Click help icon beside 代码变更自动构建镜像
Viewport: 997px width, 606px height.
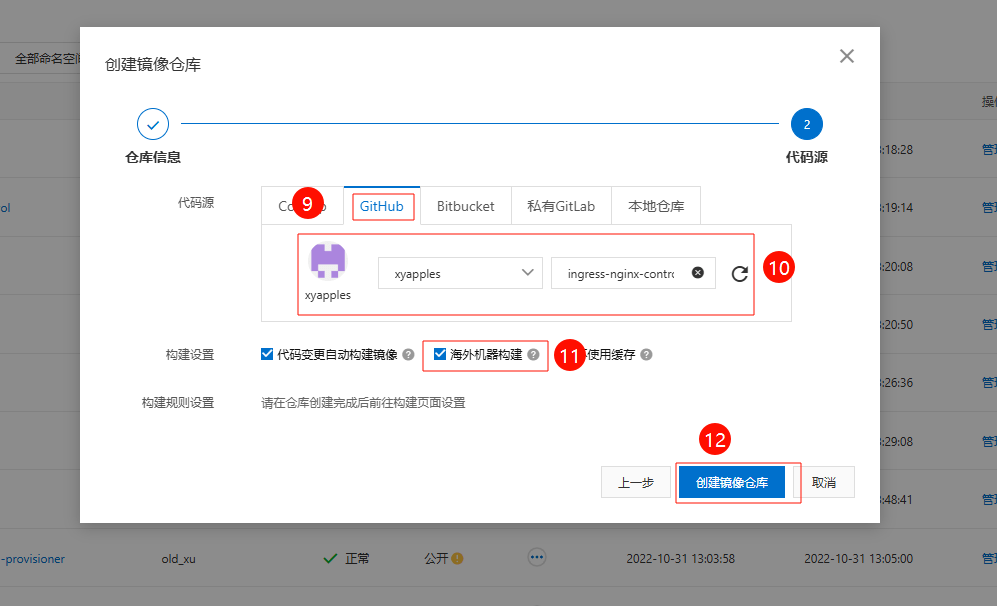click(x=408, y=355)
